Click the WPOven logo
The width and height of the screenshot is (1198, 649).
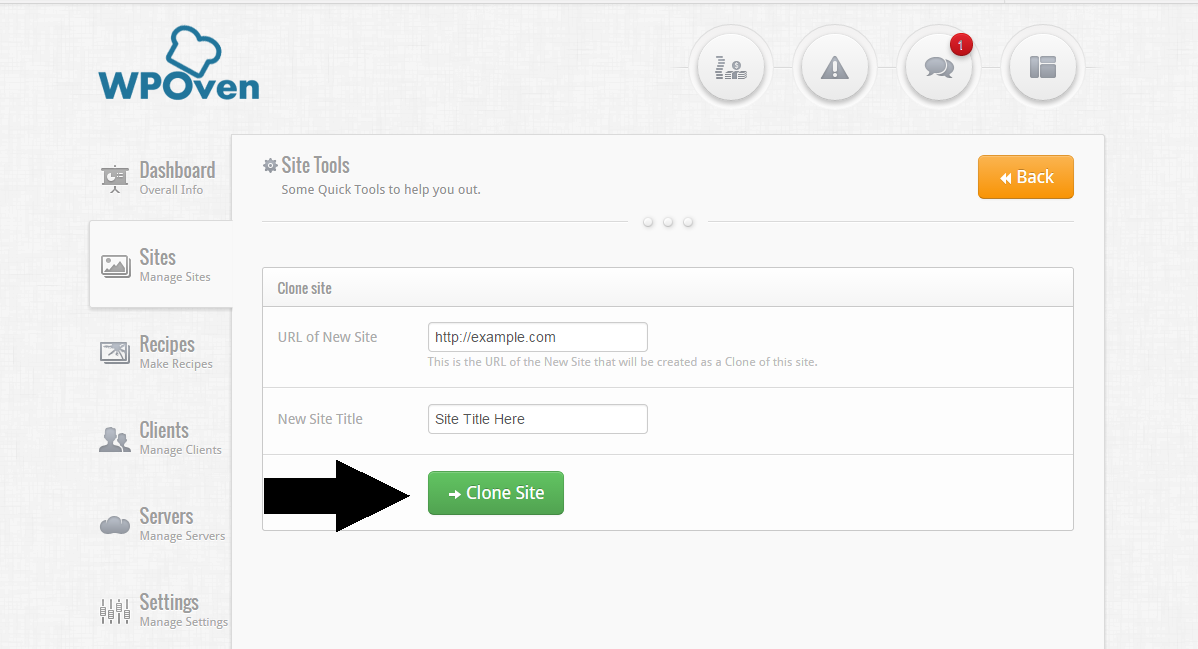179,63
